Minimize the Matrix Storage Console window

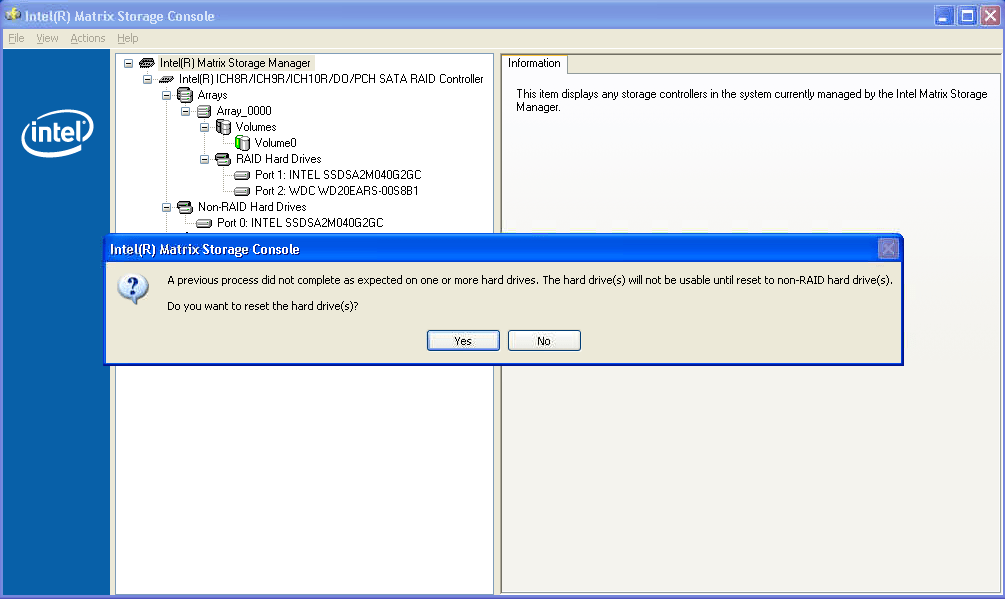(943, 15)
